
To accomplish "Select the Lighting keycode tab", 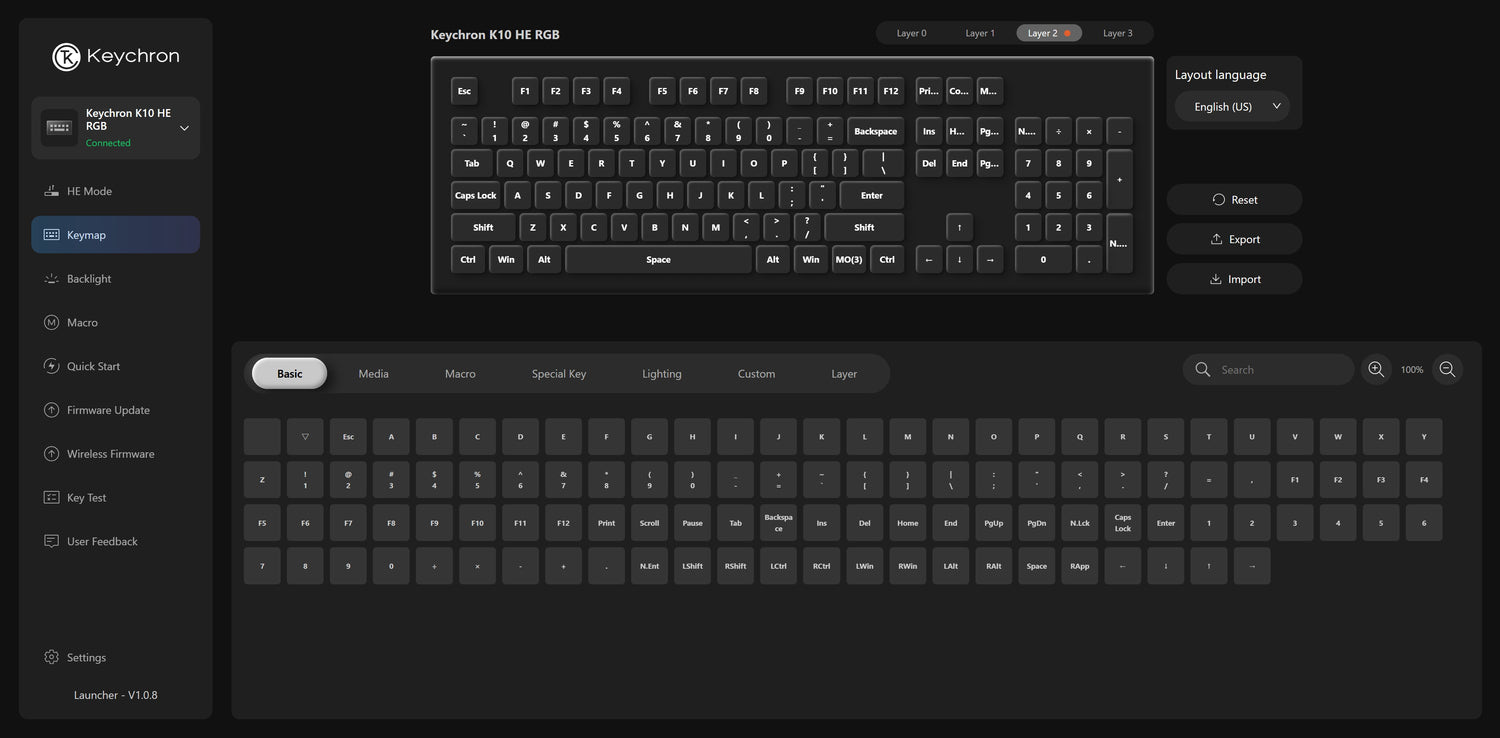I will pyautogui.click(x=661, y=374).
